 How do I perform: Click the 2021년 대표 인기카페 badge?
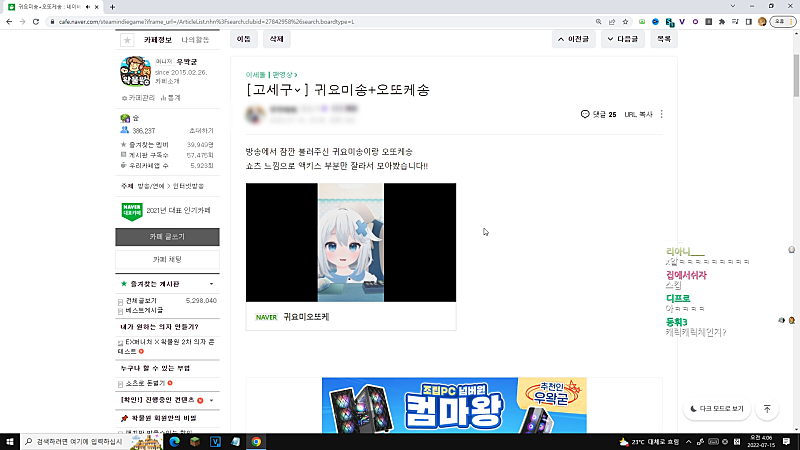(166, 211)
